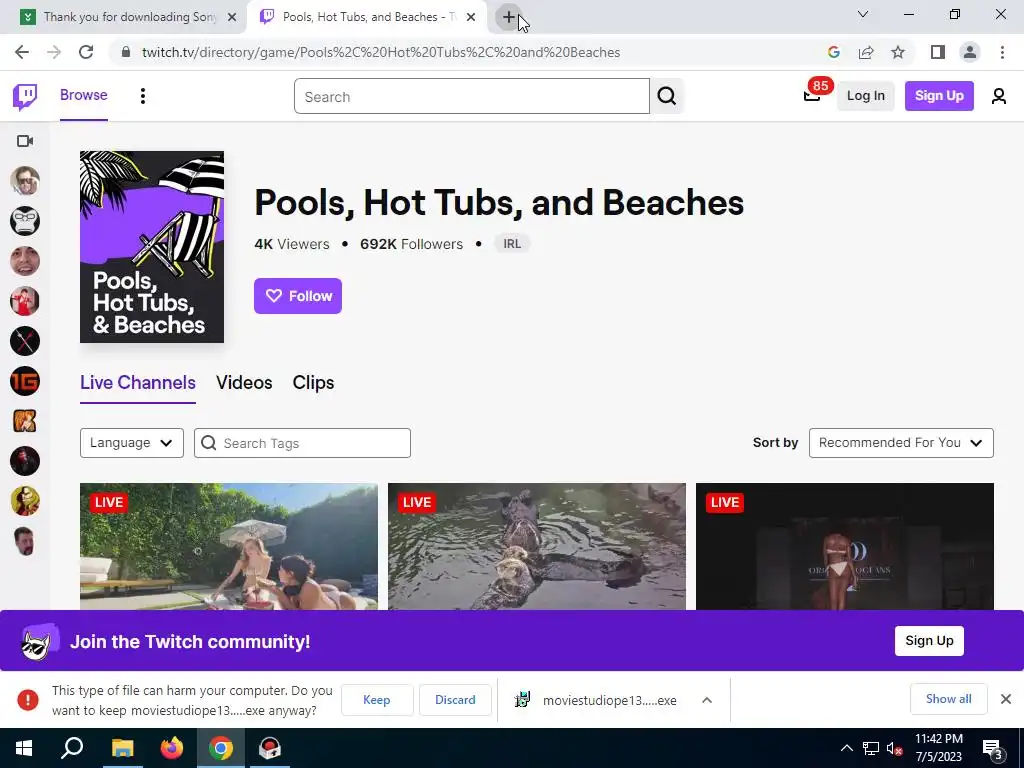This screenshot has width=1024, height=768.
Task: Open the 1G logo channel in sidebar
Action: [x=25, y=381]
